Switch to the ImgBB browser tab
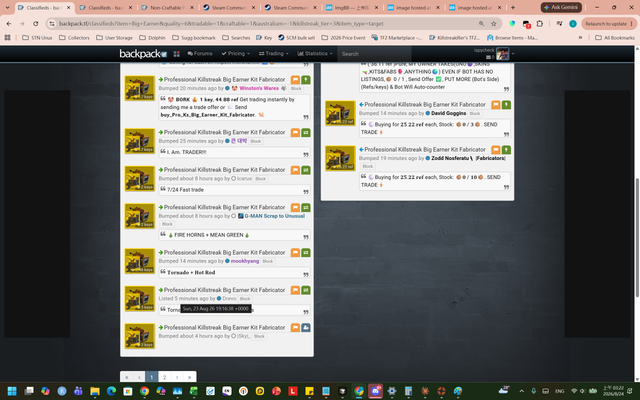Image resolution: width=640 pixels, height=400 pixels. pyautogui.click(x=353, y=7)
